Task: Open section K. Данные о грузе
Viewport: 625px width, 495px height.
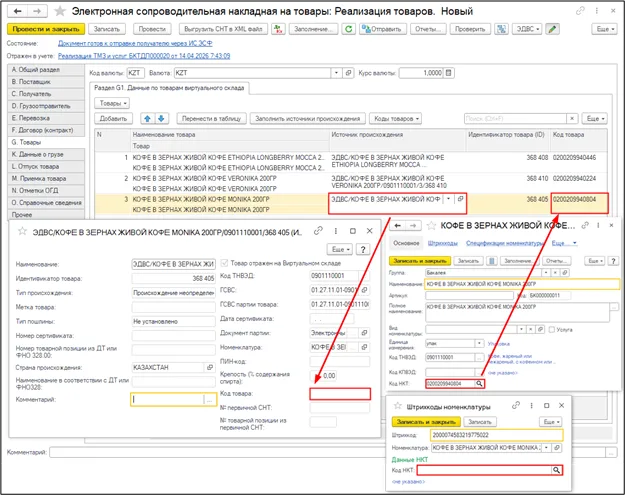Action: coord(46,154)
